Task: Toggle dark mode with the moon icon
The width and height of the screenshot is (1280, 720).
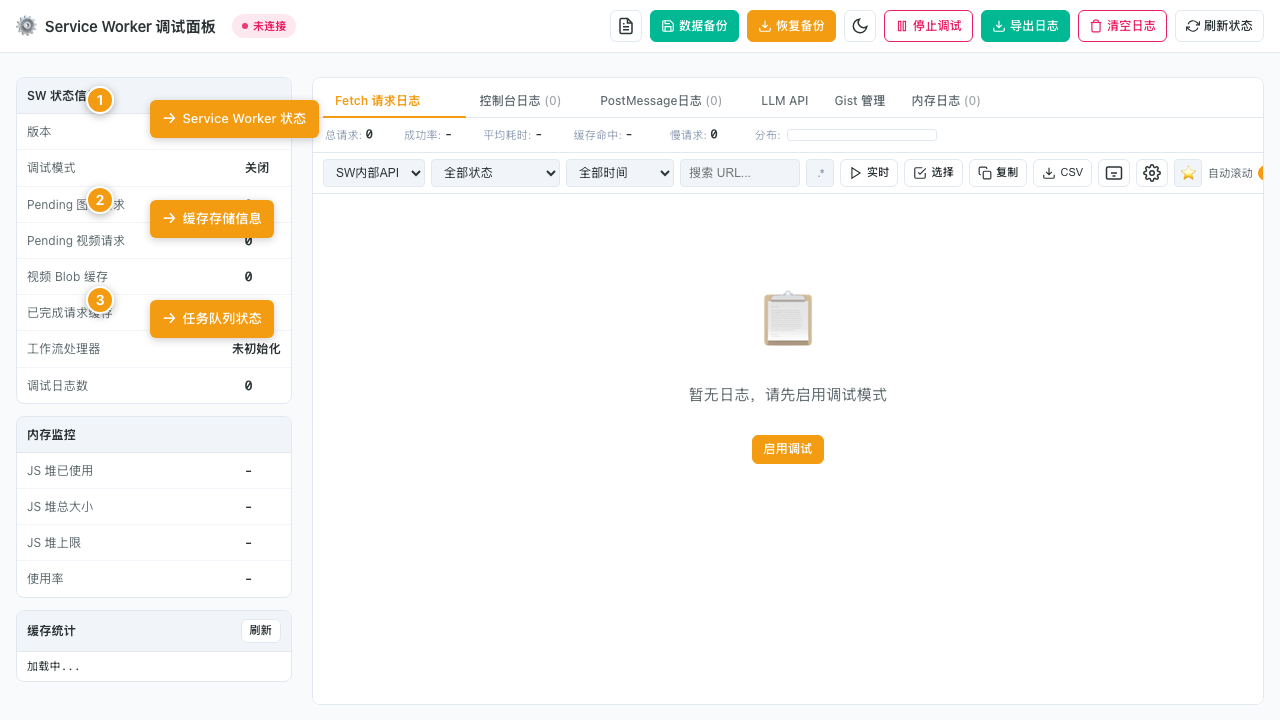Action: pos(860,26)
